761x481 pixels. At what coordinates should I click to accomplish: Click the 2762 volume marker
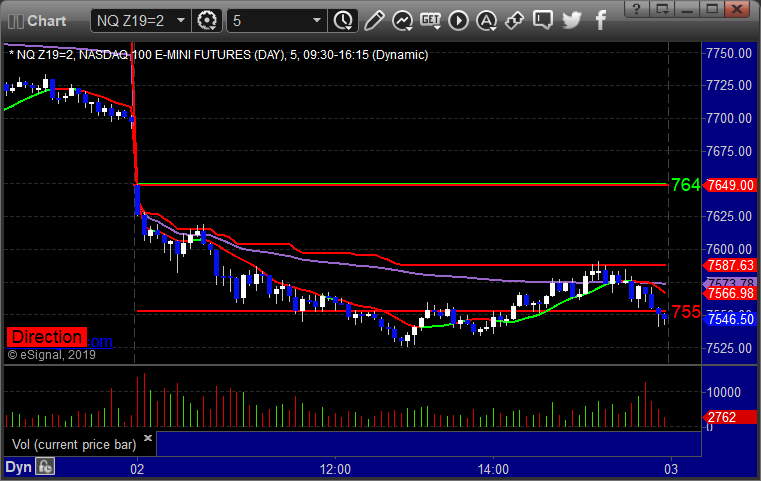tap(730, 417)
